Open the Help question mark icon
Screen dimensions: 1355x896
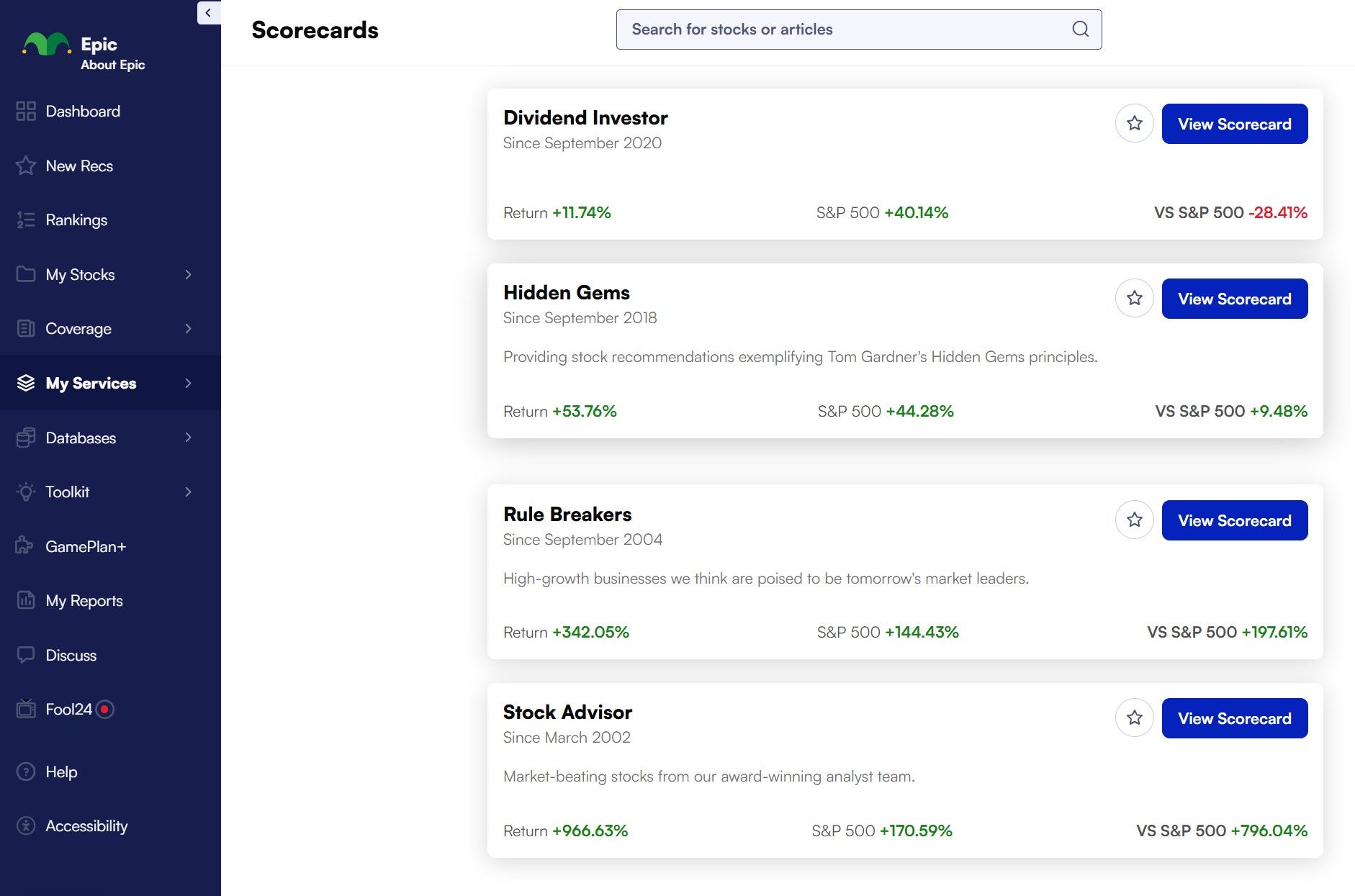(x=26, y=771)
